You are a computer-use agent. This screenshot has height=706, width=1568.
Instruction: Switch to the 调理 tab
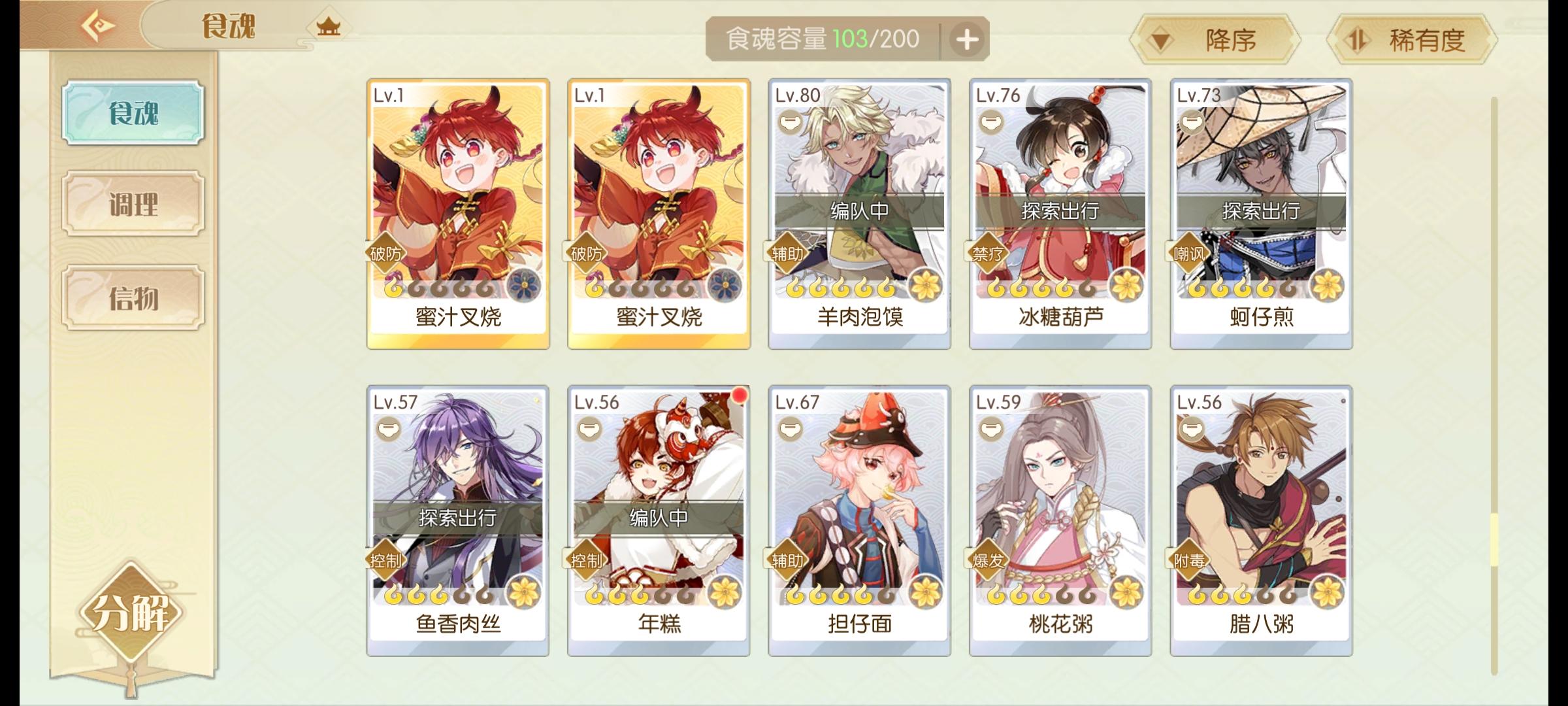(133, 204)
